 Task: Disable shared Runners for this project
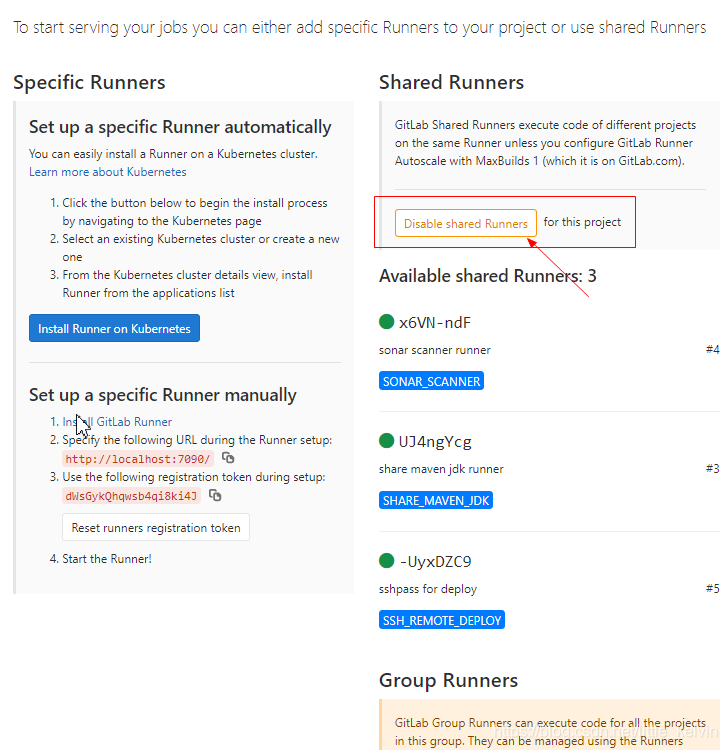coord(465,223)
